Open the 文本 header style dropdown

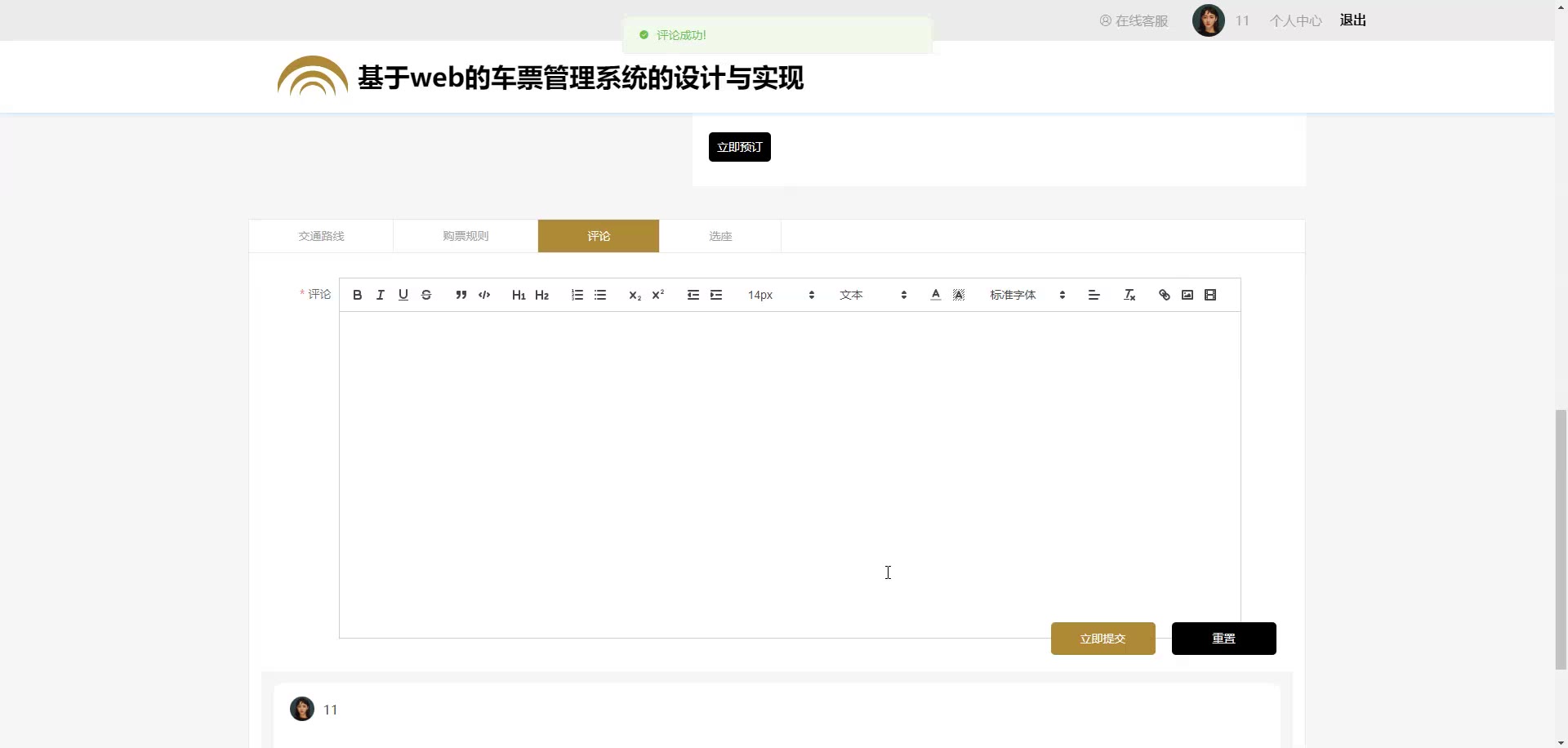pyautogui.click(x=873, y=295)
